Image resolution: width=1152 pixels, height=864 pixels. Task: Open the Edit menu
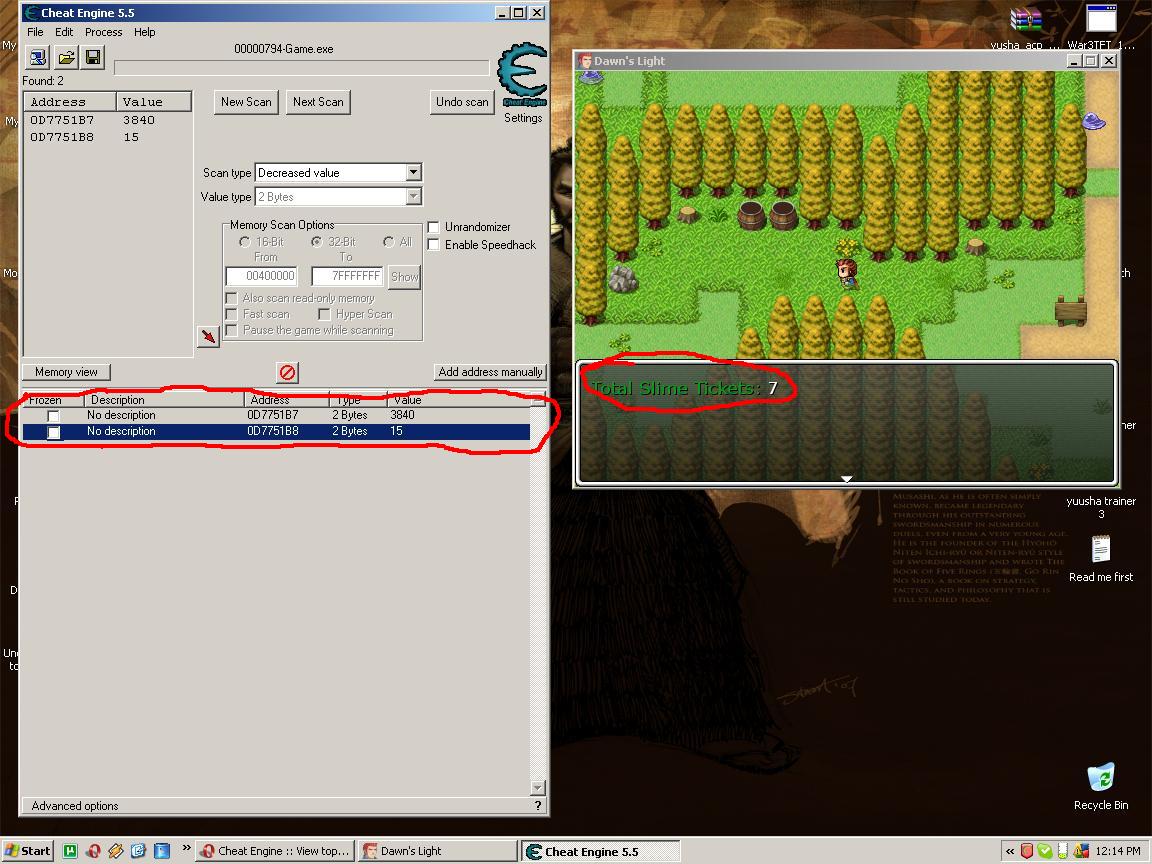click(x=64, y=32)
